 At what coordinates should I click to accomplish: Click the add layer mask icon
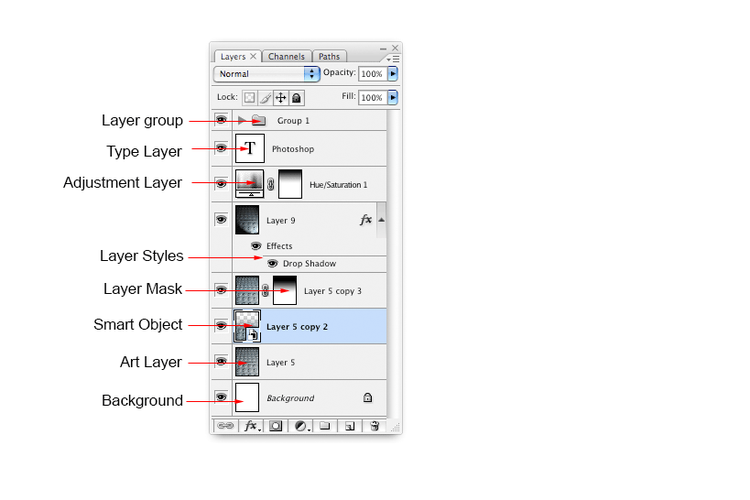click(275, 425)
